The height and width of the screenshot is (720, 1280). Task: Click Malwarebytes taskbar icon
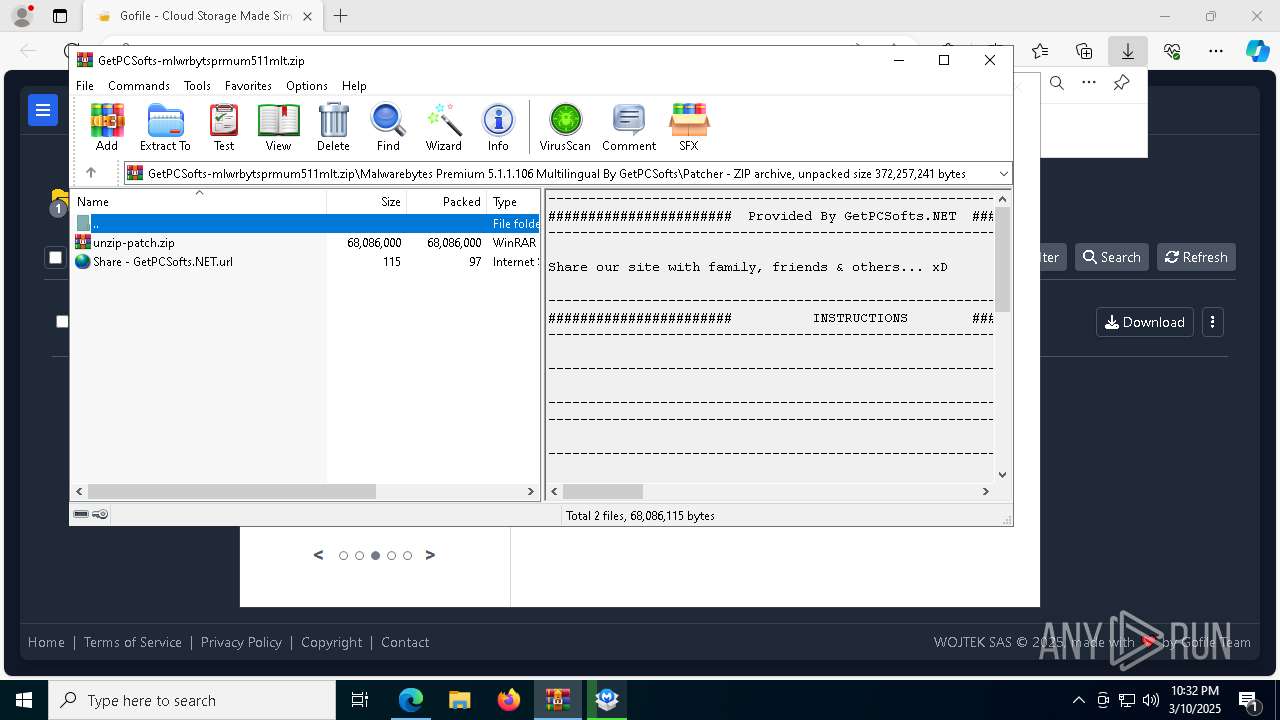(607, 700)
